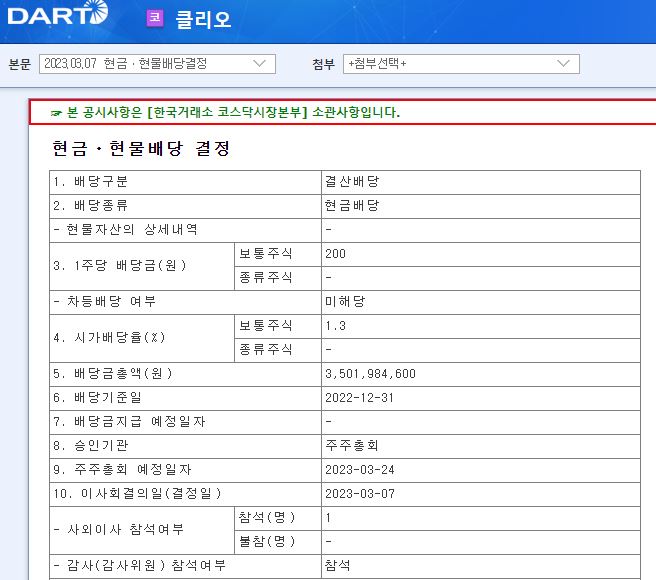Click the row label 9. 주주총회 예정일자
656x580 pixels.
pos(123,470)
